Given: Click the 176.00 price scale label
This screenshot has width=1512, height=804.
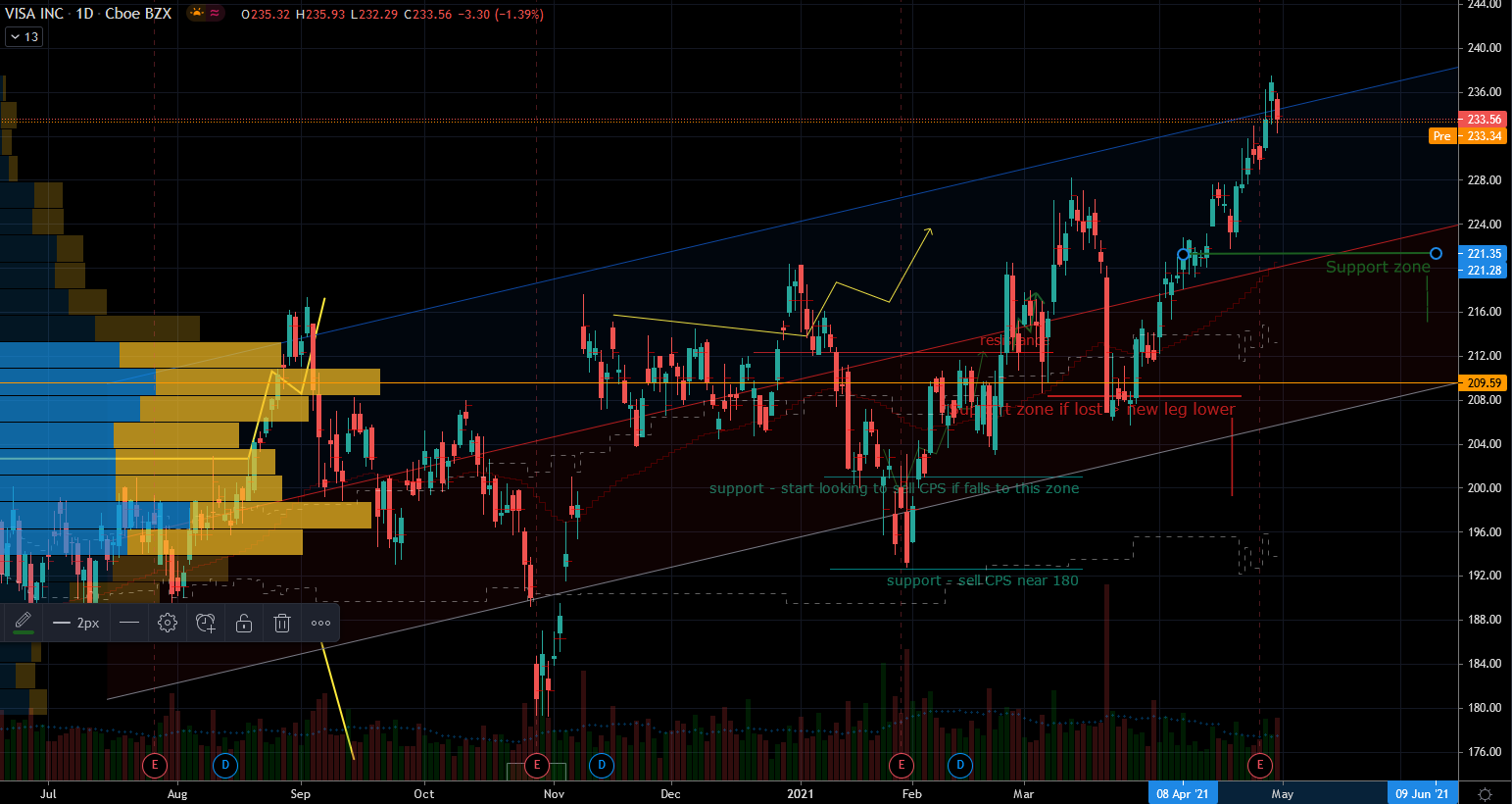Looking at the screenshot, I should 1485,752.
